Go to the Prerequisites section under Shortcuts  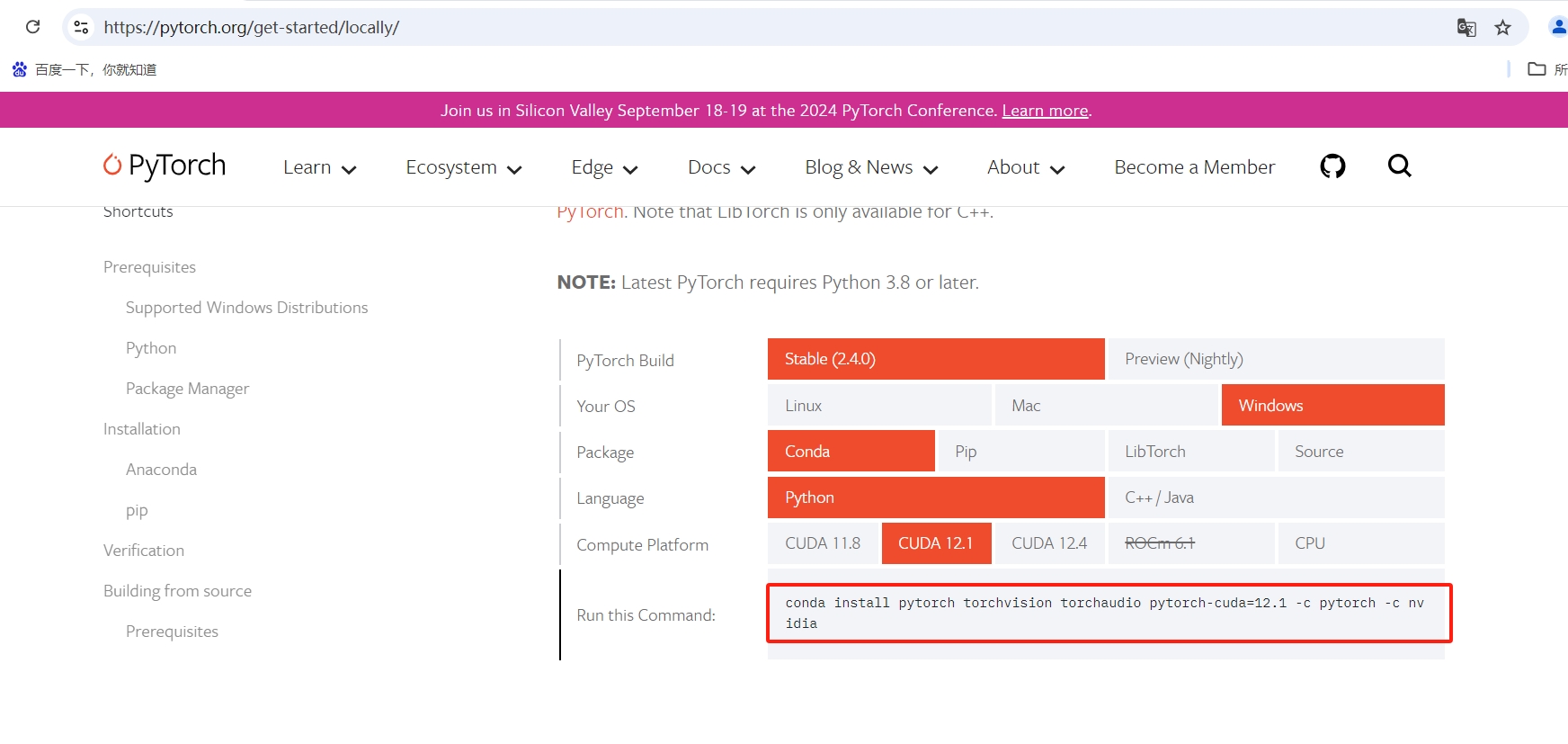pyautogui.click(x=149, y=267)
